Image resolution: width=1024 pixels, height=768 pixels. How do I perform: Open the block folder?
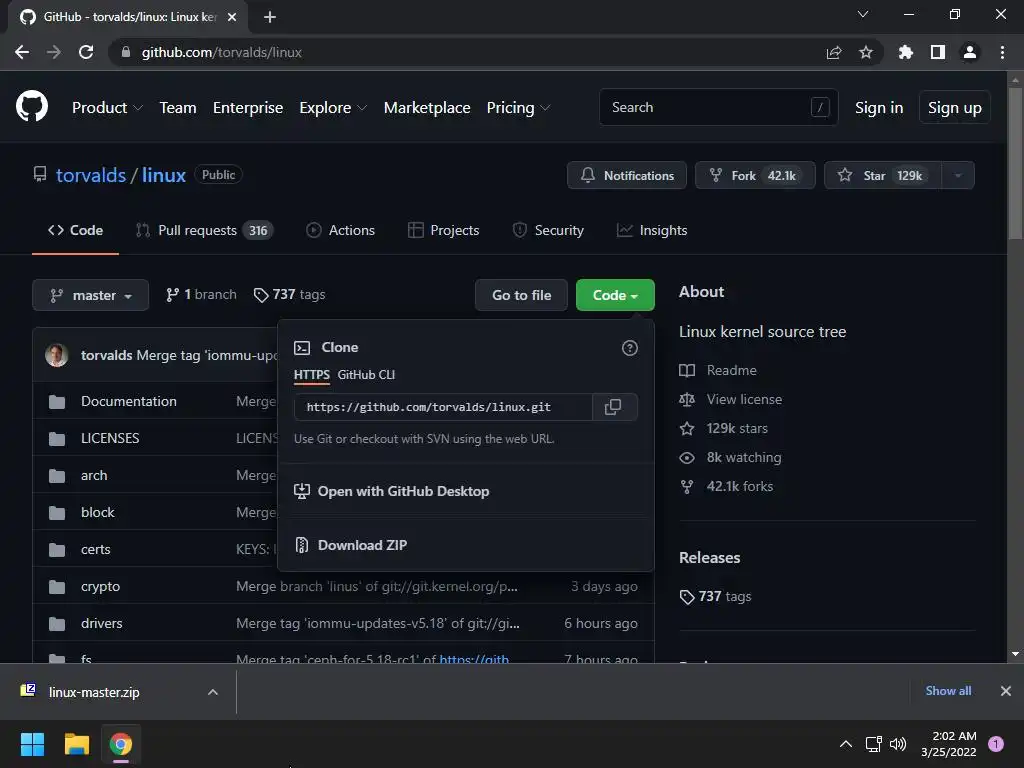97,513
